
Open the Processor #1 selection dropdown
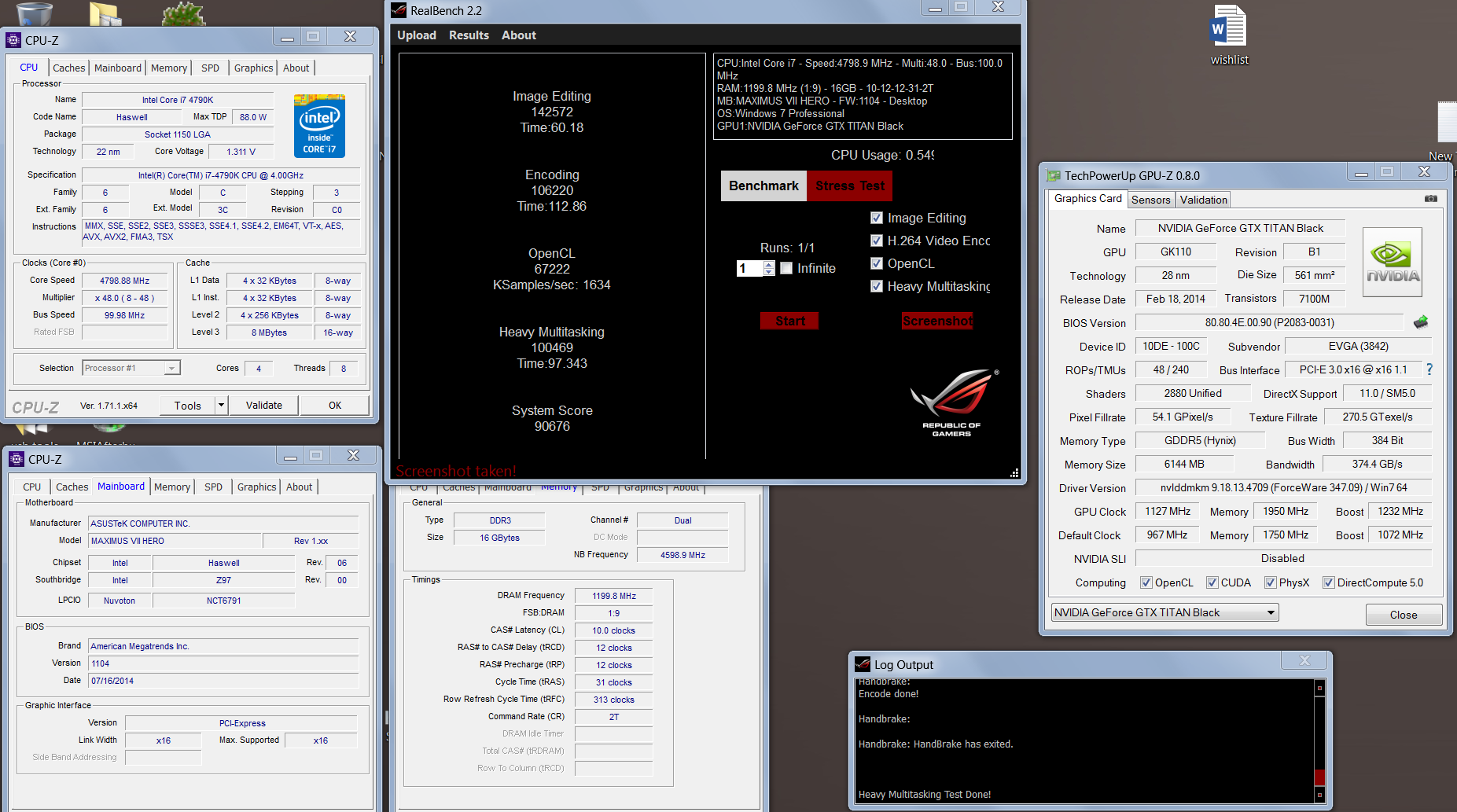(131, 368)
